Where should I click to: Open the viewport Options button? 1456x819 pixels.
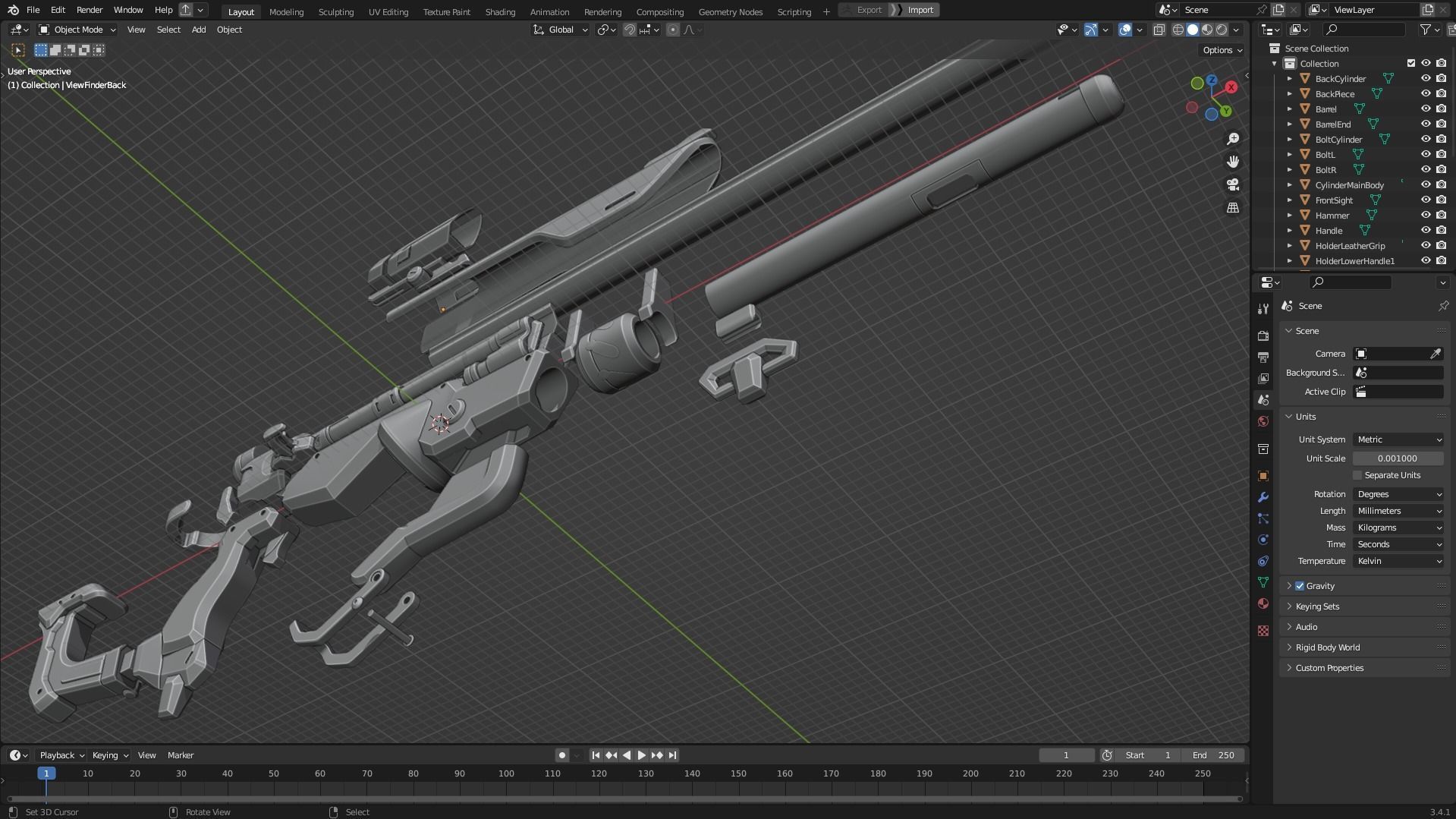[x=1222, y=50]
